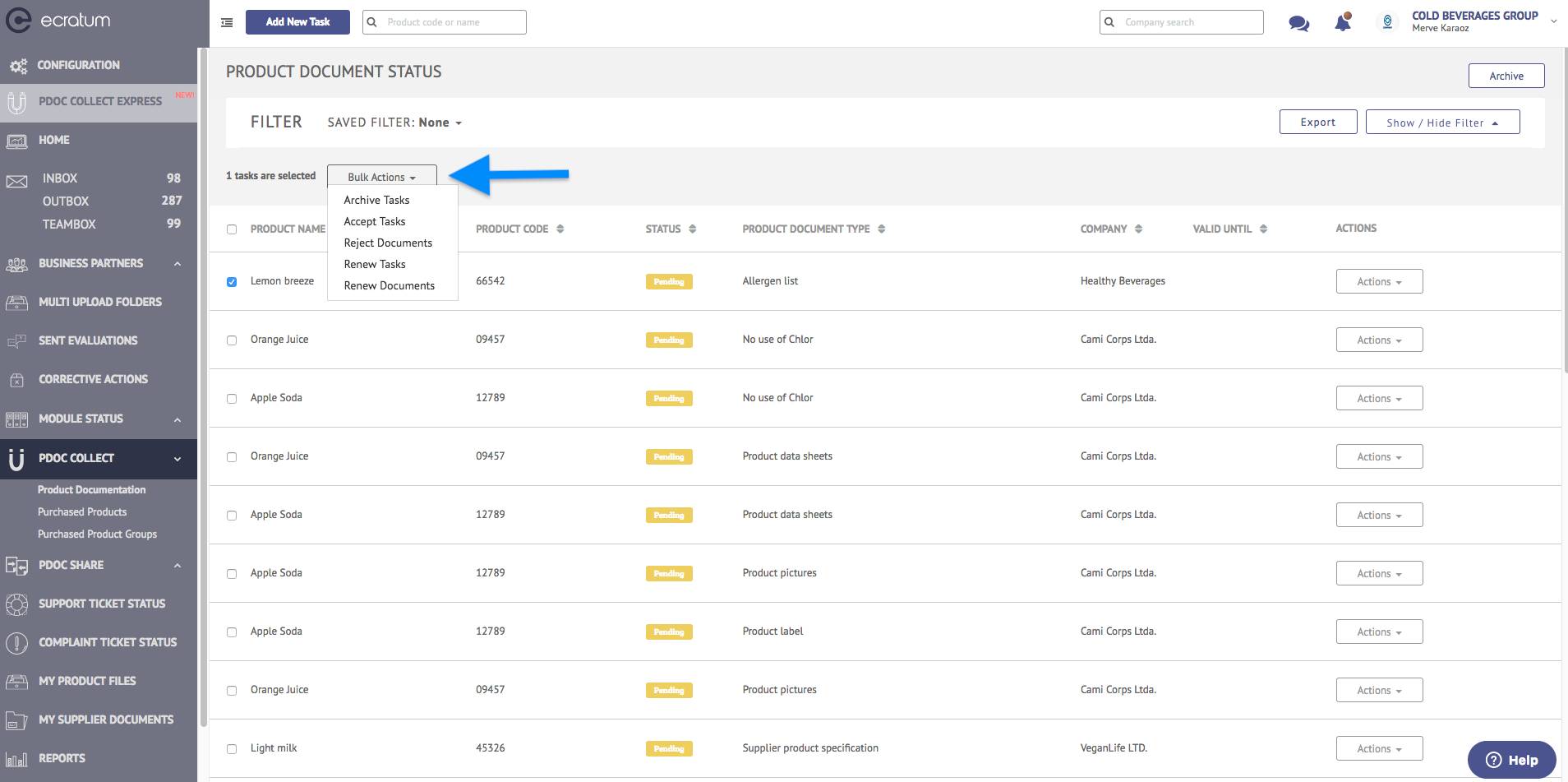The image size is (1568, 782).
Task: Select Archive Tasks from bulk menu
Action: click(376, 200)
